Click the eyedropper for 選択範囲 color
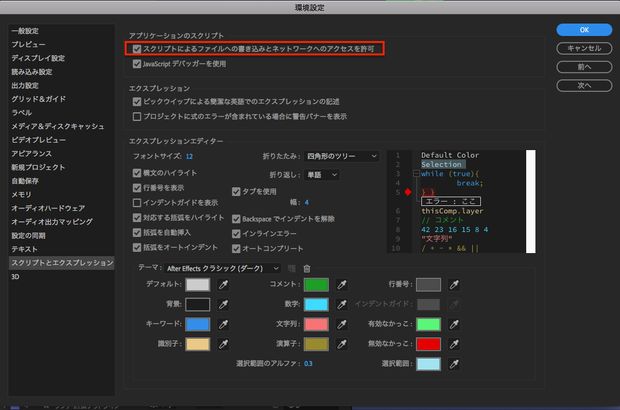The height and width of the screenshot is (410, 620). pos(454,364)
